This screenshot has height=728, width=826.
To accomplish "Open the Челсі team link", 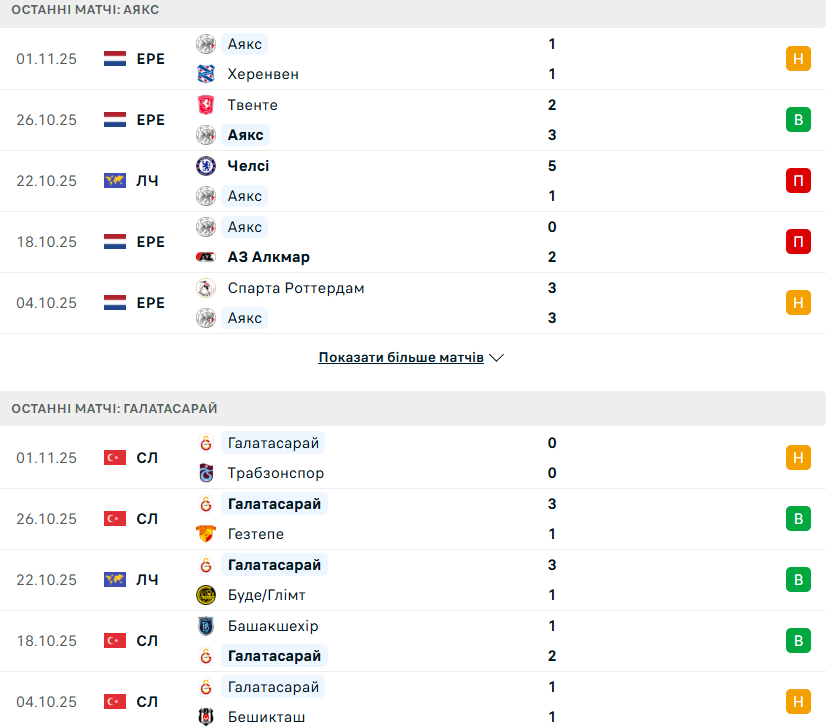I will pyautogui.click(x=248, y=166).
